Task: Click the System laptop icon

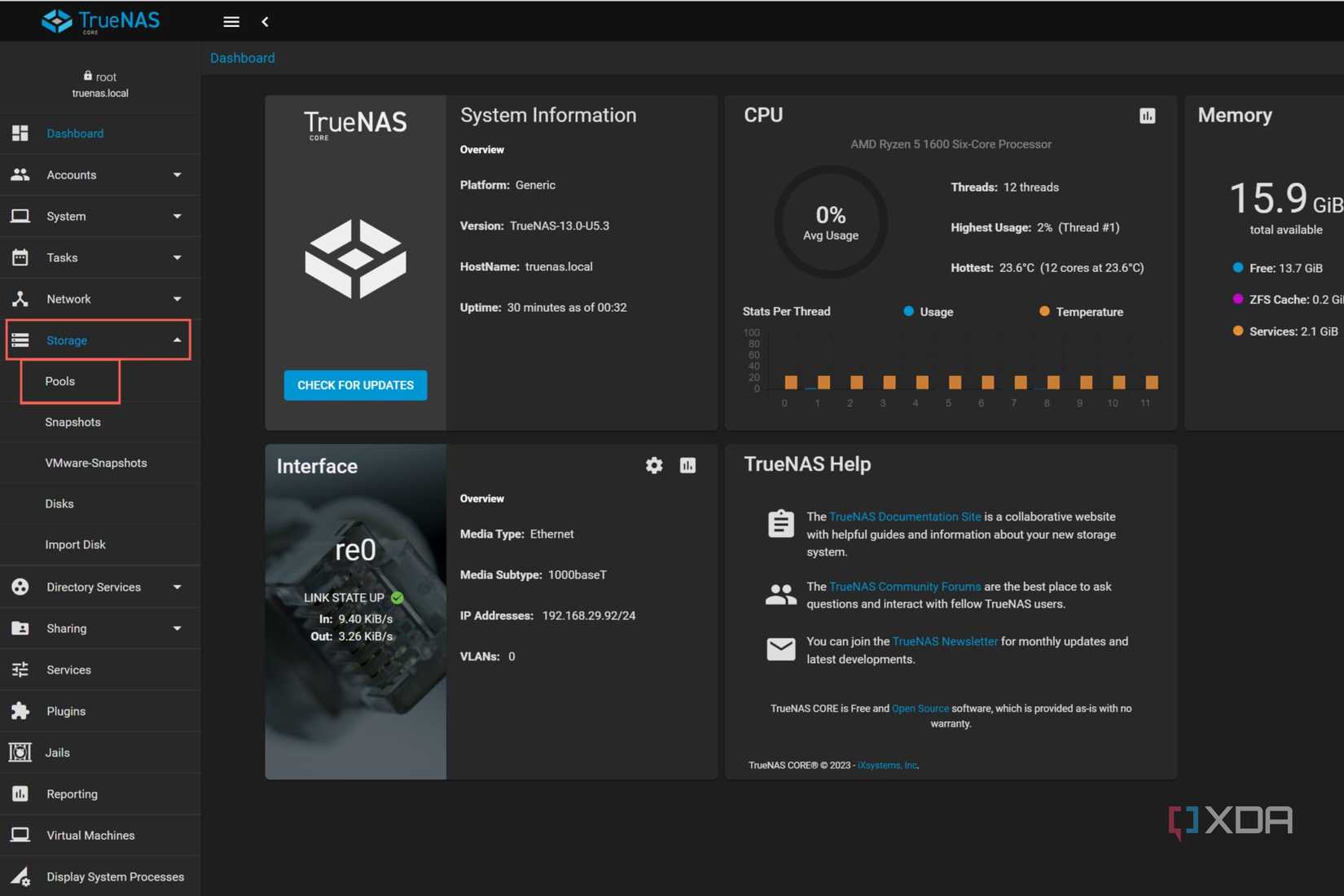Action: pos(20,216)
